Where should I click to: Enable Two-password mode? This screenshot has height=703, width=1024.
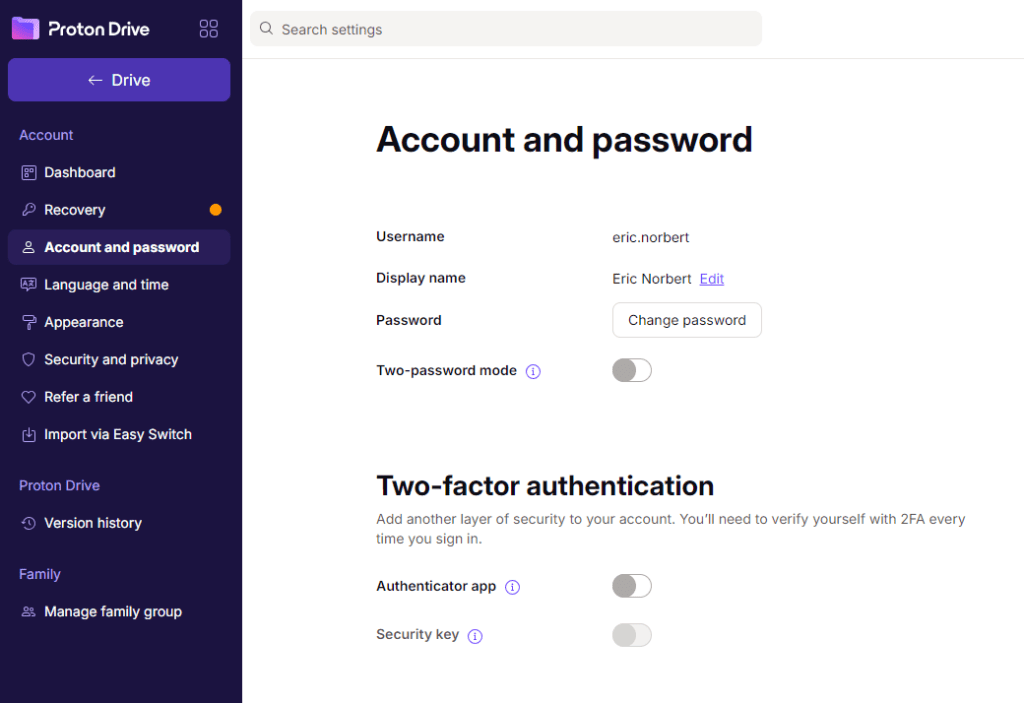tap(631, 370)
